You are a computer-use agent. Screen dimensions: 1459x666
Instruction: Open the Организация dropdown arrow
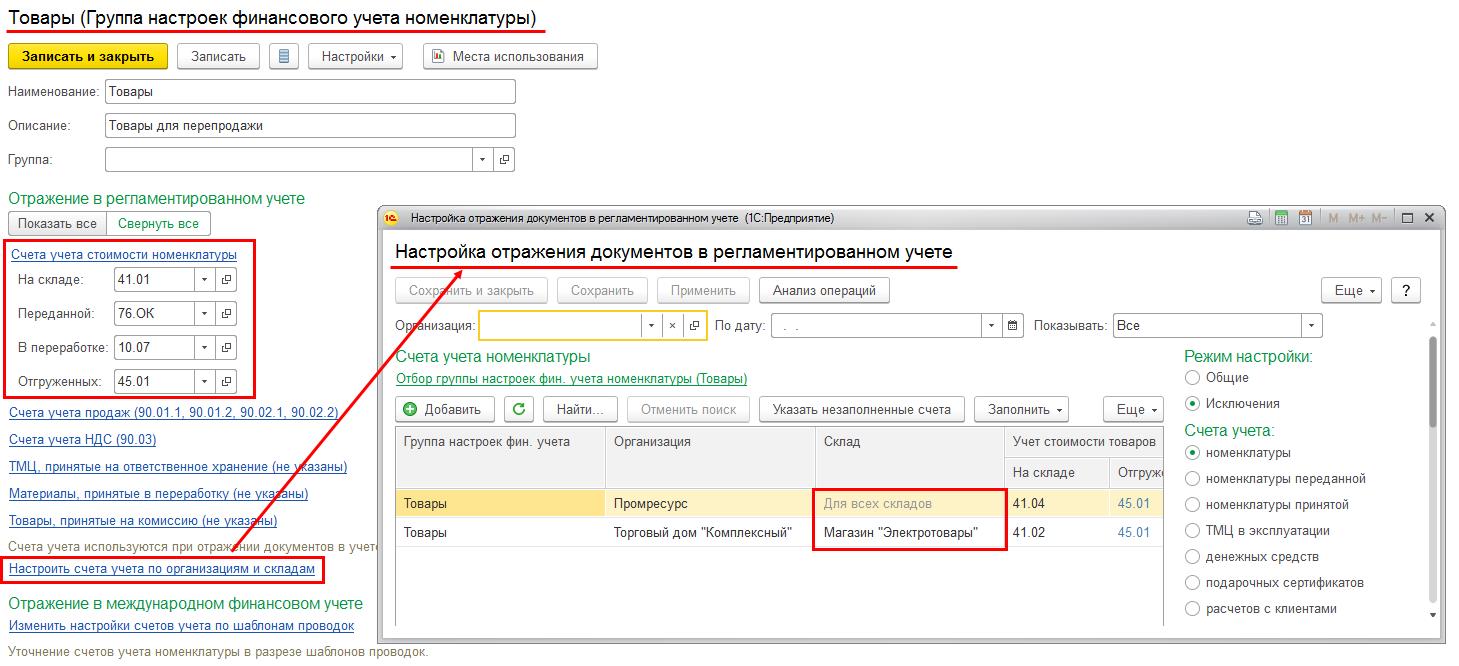click(x=651, y=326)
